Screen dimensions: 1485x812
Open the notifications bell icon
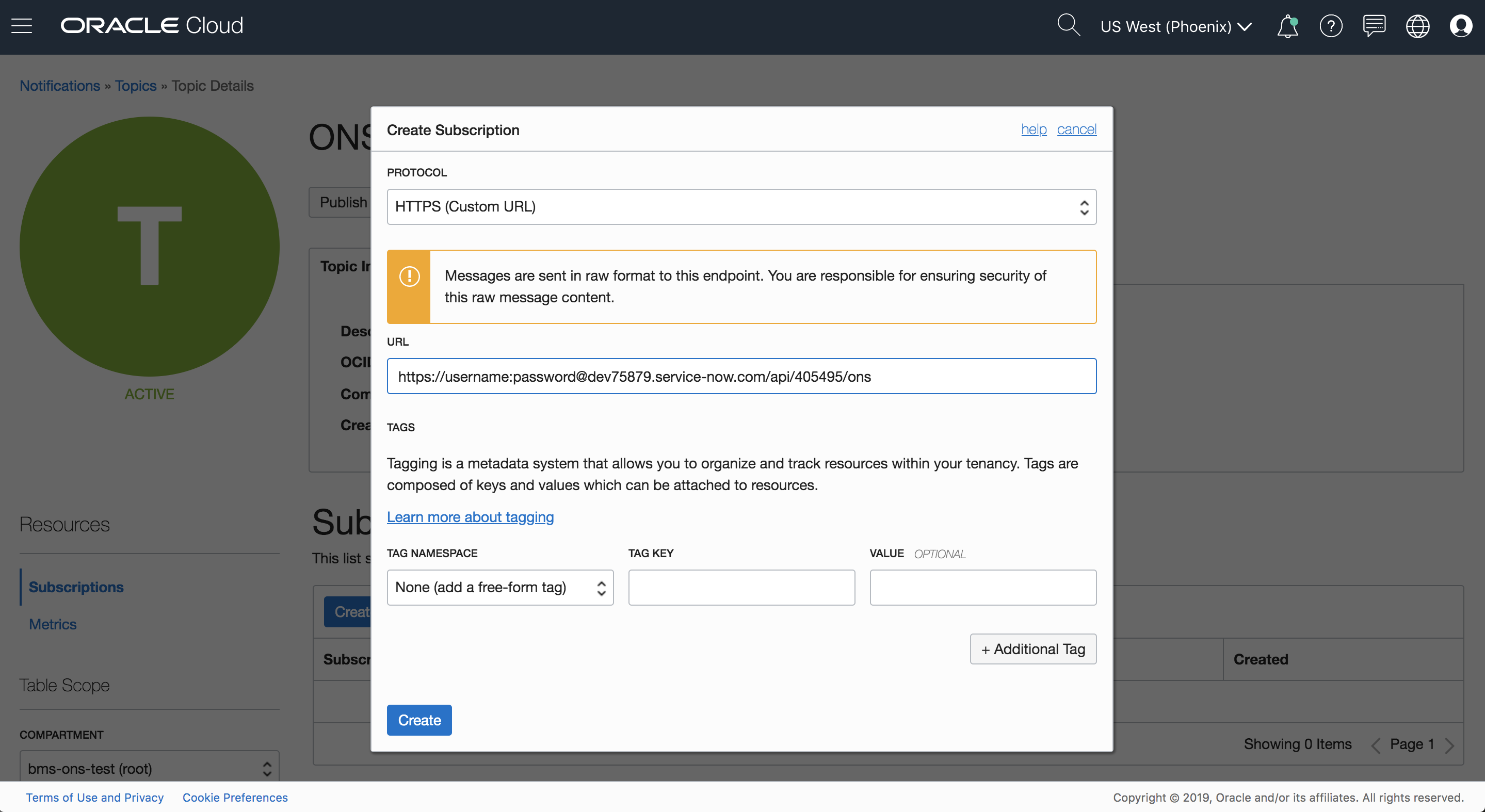(x=1287, y=26)
